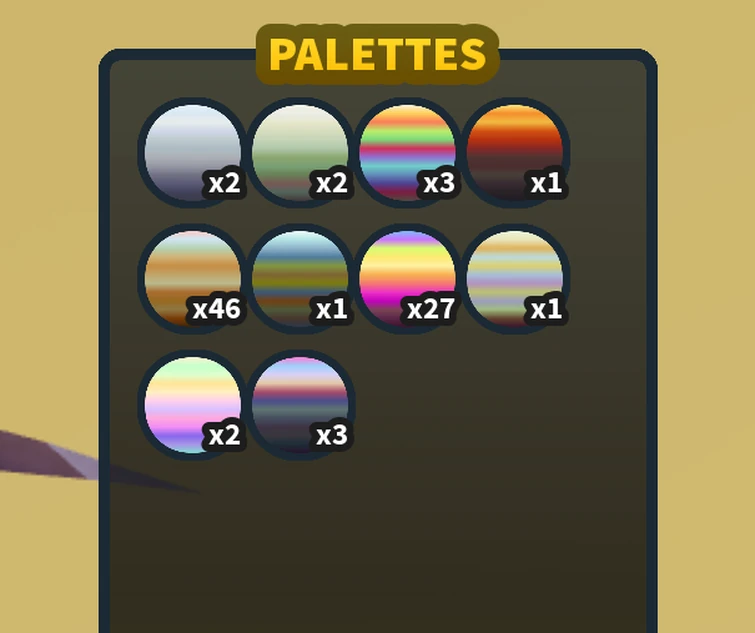Select the pastel cream and lavender striped palette
The height and width of the screenshot is (633, 755).
(515, 279)
